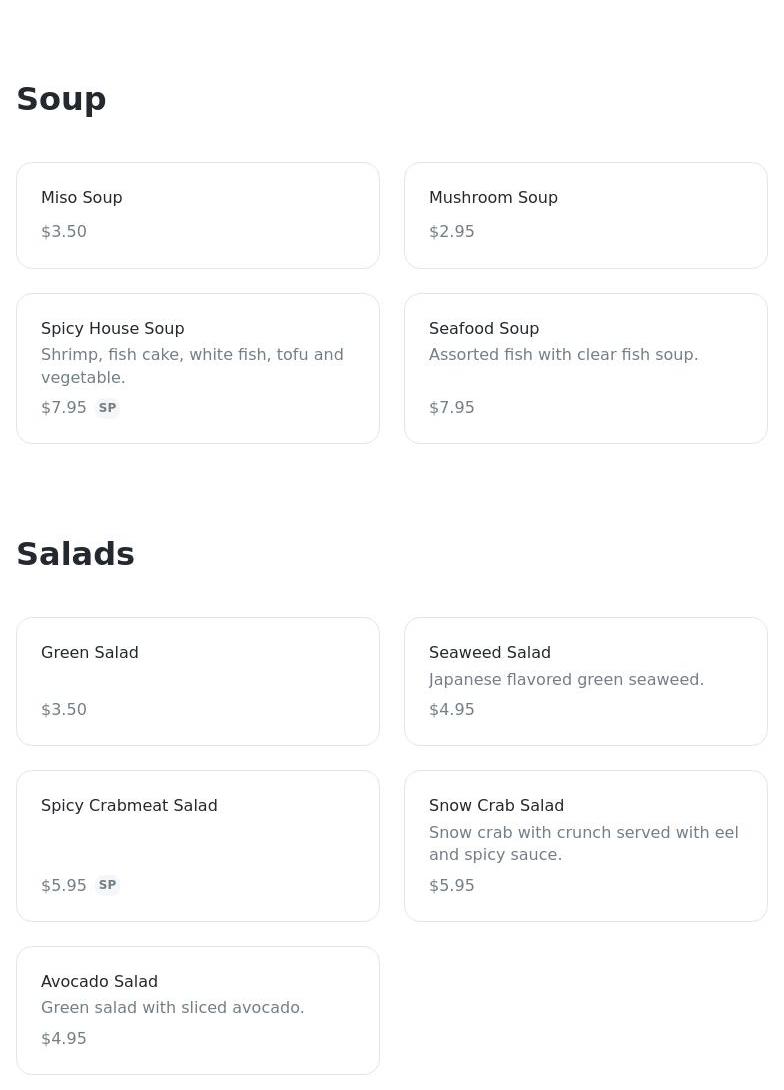Click the Miso Soup $3.50 price
Viewport: 784px width, 1090px height.
click(64, 232)
